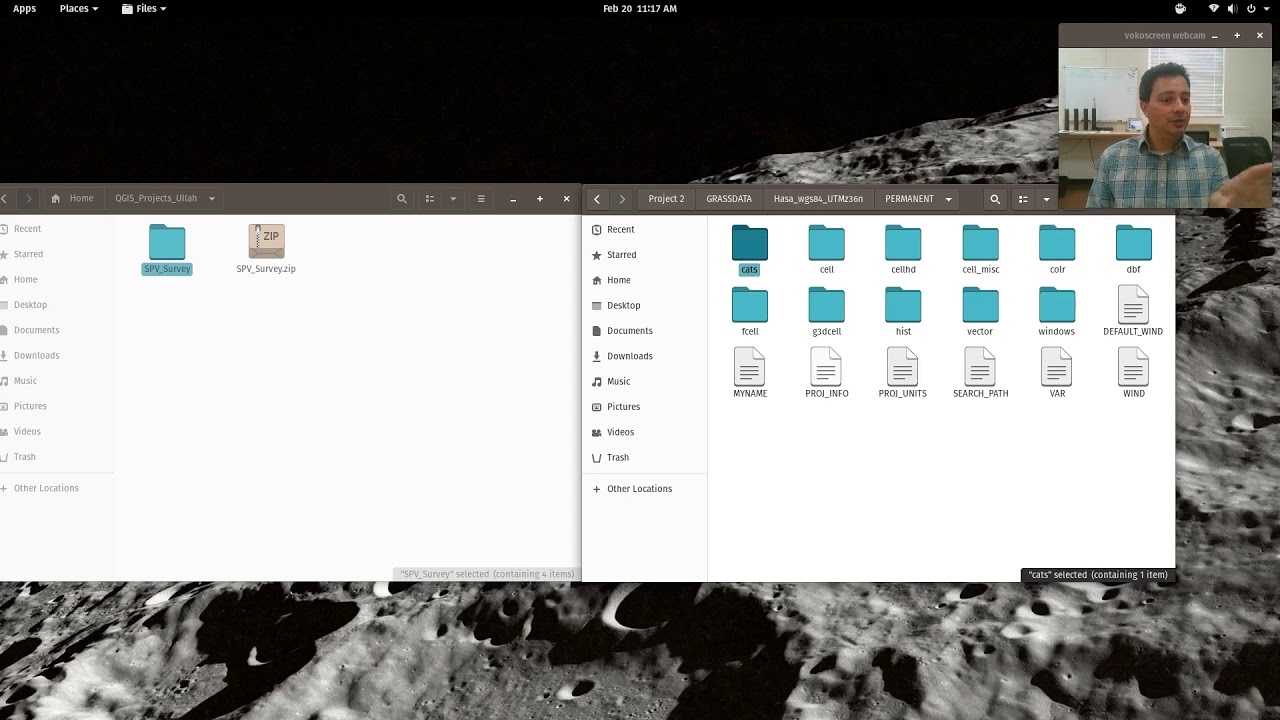Navigate to Hasa_wgs84_UTMz36n in path bar

[x=818, y=199]
